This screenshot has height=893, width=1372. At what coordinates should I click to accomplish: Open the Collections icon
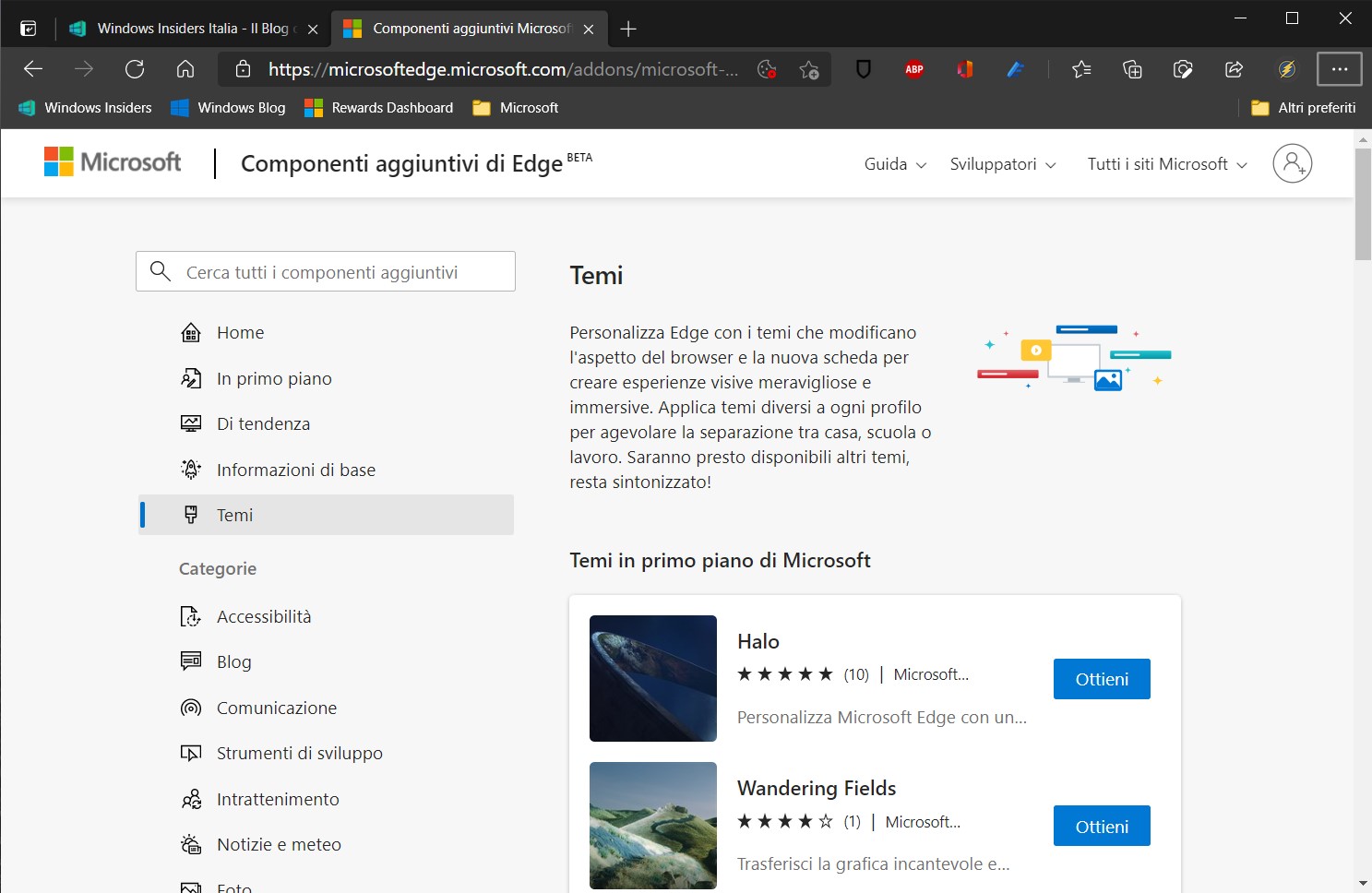point(1132,69)
